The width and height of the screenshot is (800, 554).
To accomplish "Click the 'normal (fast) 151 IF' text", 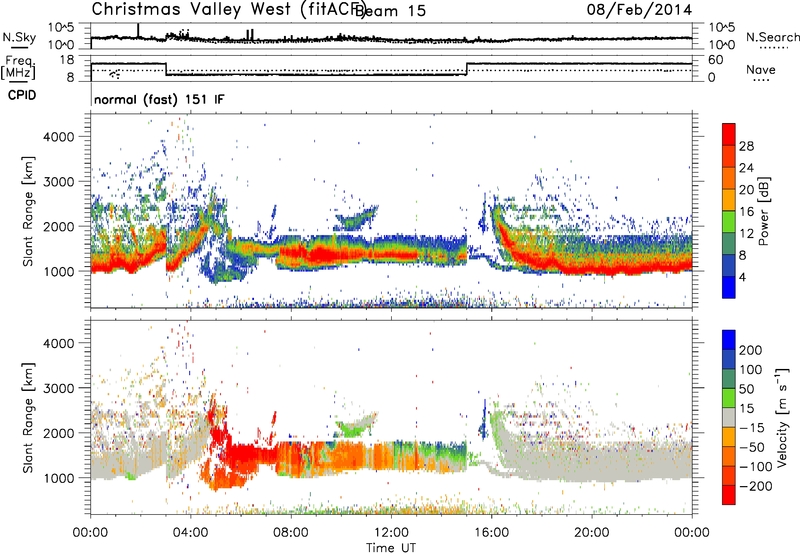I will [159, 99].
